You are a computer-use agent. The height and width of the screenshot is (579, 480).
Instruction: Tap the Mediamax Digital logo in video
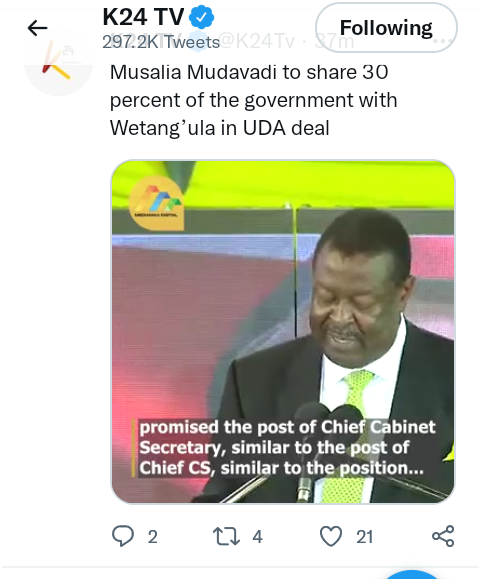point(157,203)
